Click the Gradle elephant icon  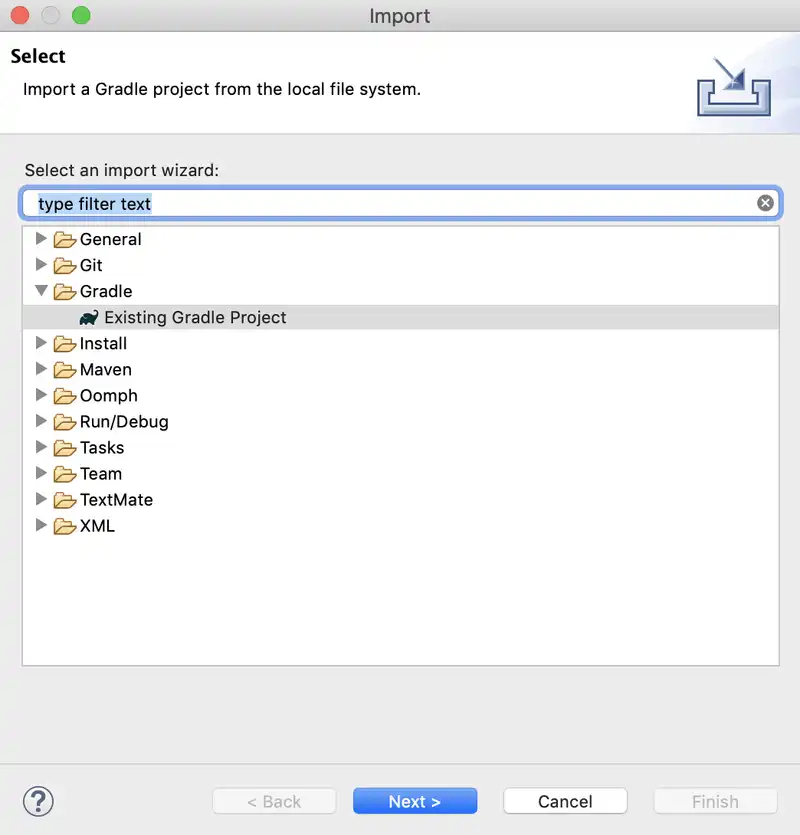pyautogui.click(x=89, y=318)
